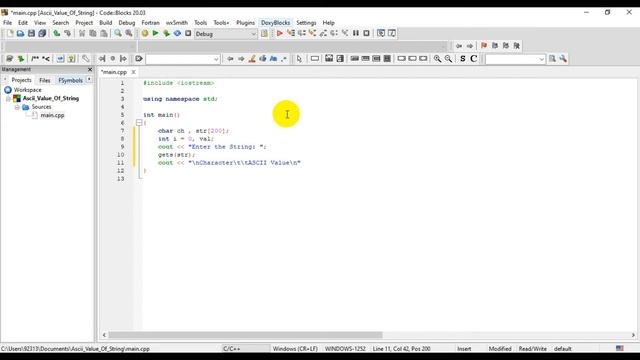This screenshot has height=360, width=640.
Task: Click the Abort build icon
Action: coord(188,33)
